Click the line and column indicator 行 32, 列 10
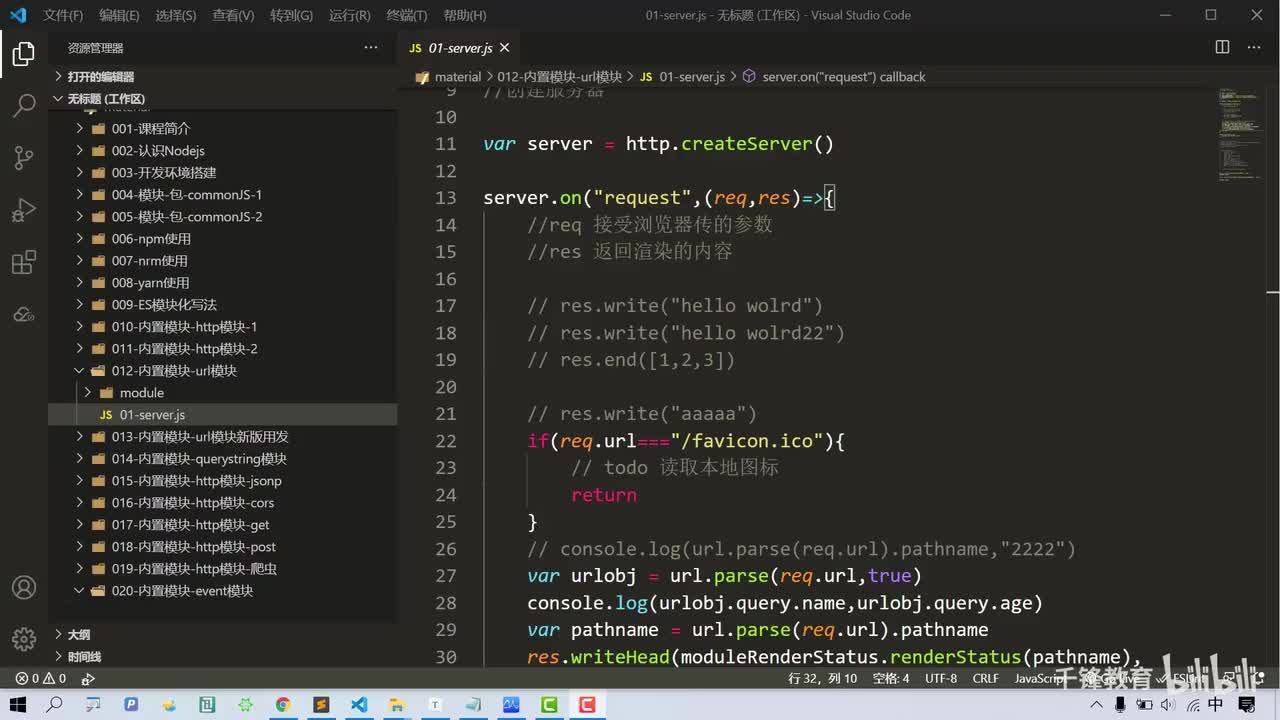Screen dimensions: 1280x720 coord(822,678)
